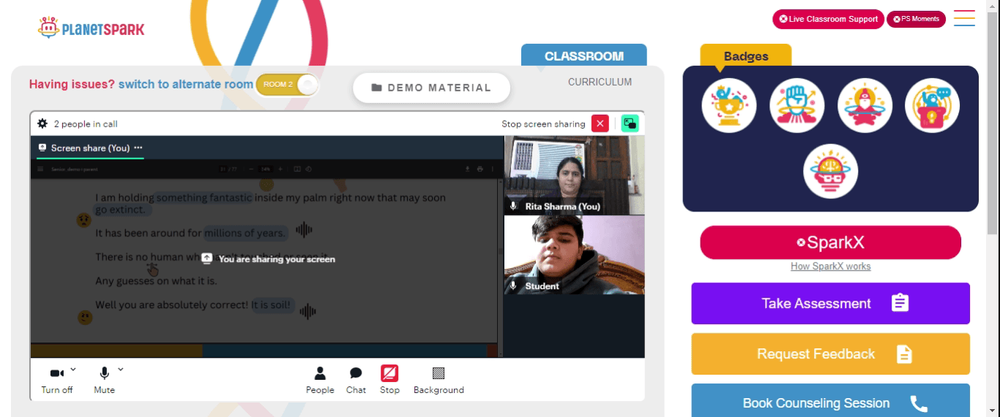
Task: Open Live Classroom Support
Action: click(828, 19)
